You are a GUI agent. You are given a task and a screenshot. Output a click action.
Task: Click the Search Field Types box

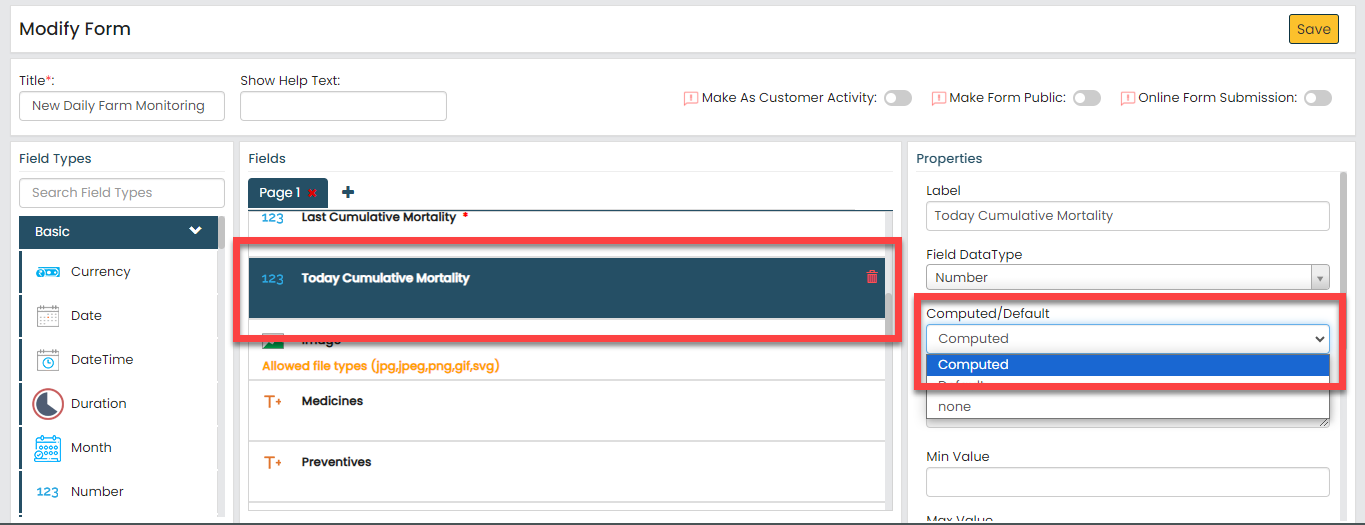[122, 193]
